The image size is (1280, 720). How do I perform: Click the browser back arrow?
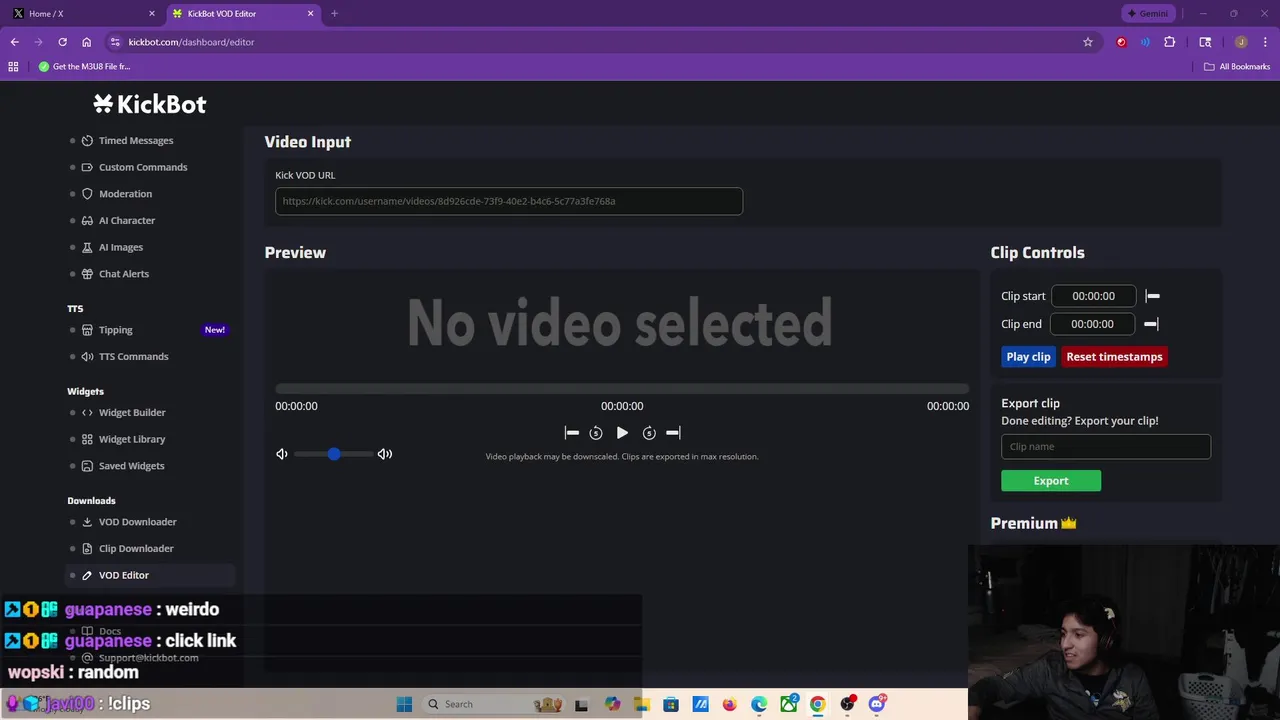pos(15,42)
